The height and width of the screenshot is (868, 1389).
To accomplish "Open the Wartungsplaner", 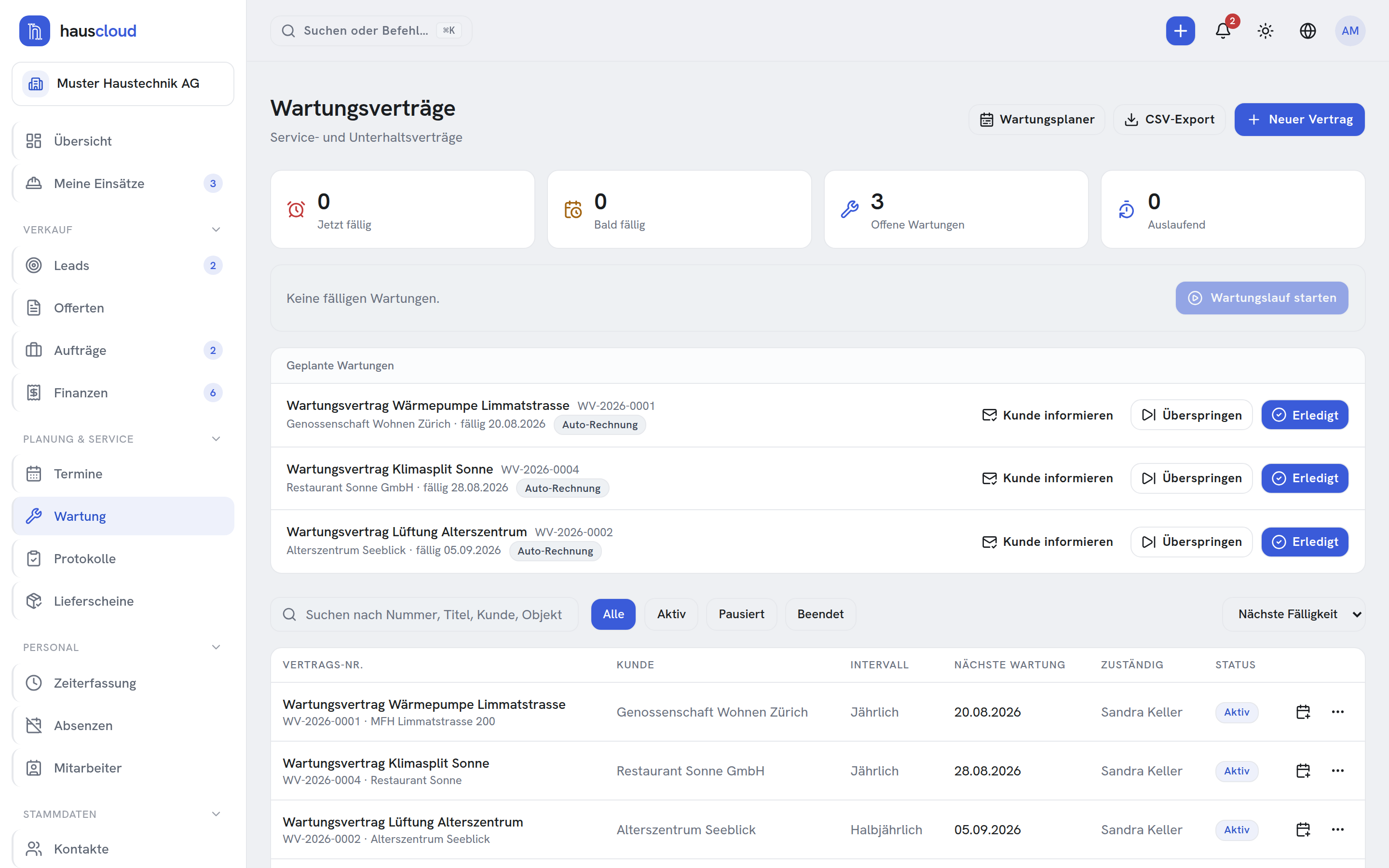I will [x=1036, y=120].
